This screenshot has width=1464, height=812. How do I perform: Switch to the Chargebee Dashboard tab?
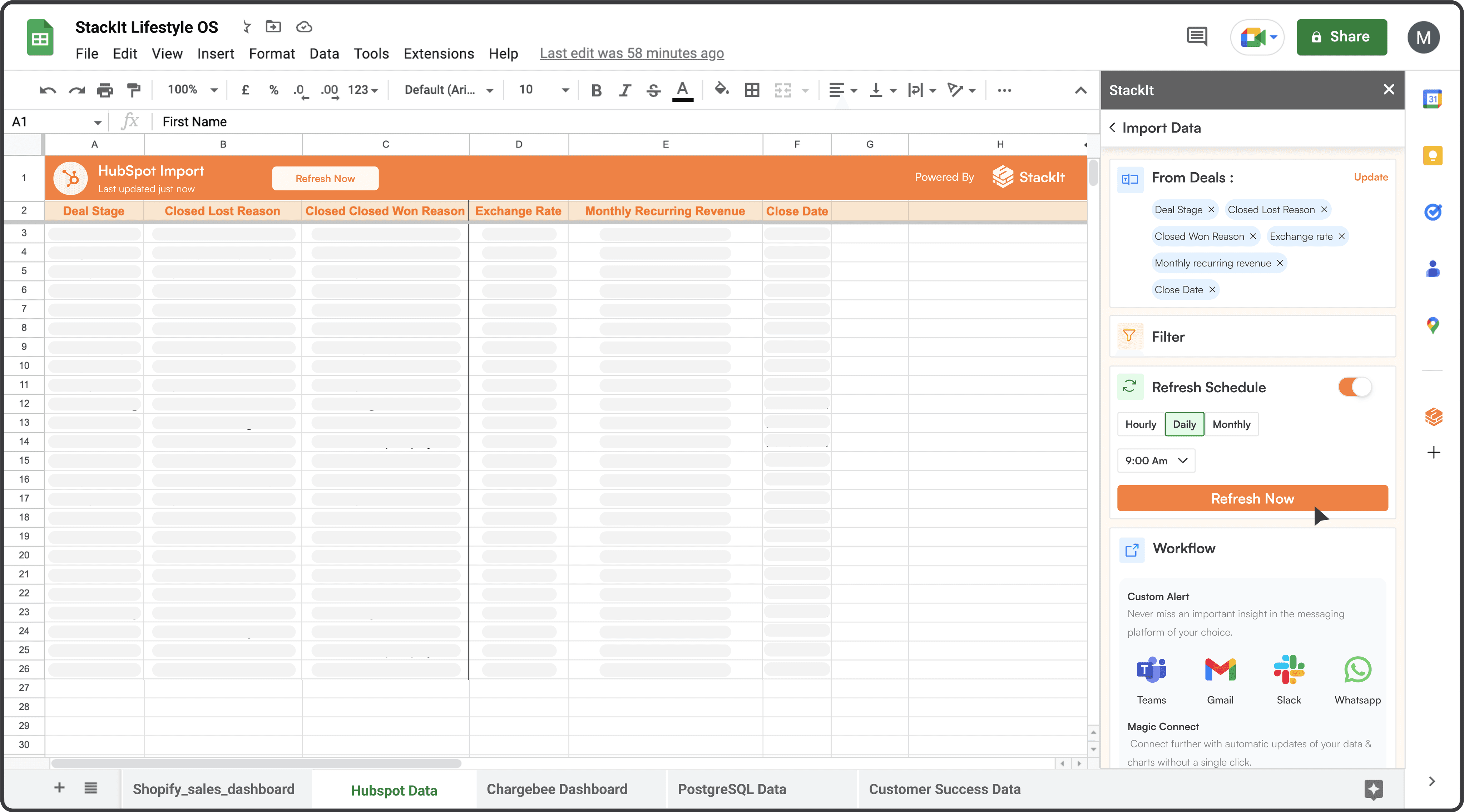click(557, 789)
